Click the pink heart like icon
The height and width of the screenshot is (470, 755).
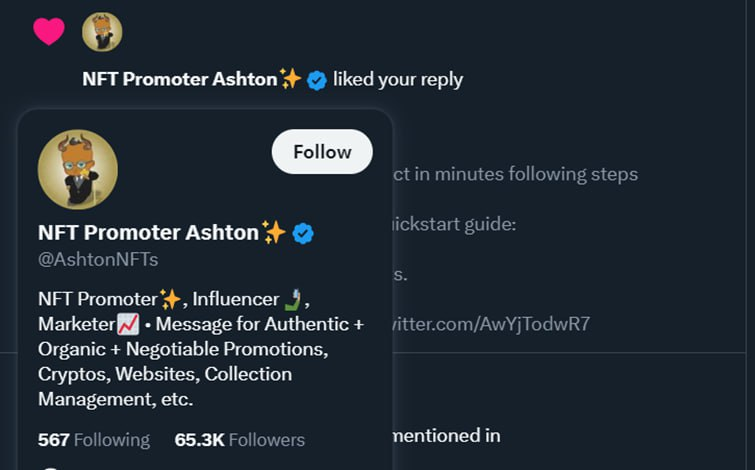tap(48, 32)
